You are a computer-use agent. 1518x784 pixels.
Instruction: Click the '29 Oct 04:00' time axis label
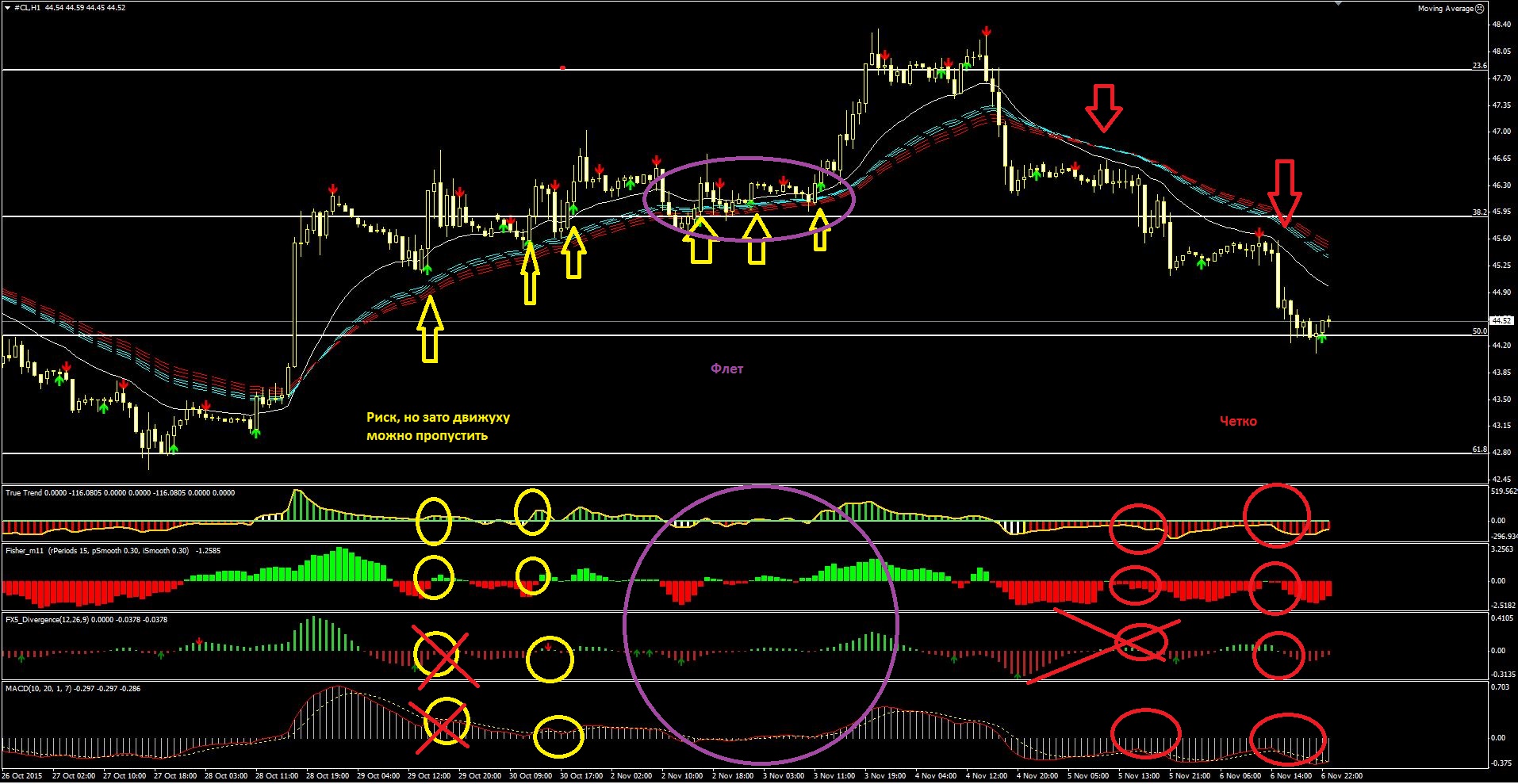(x=378, y=776)
